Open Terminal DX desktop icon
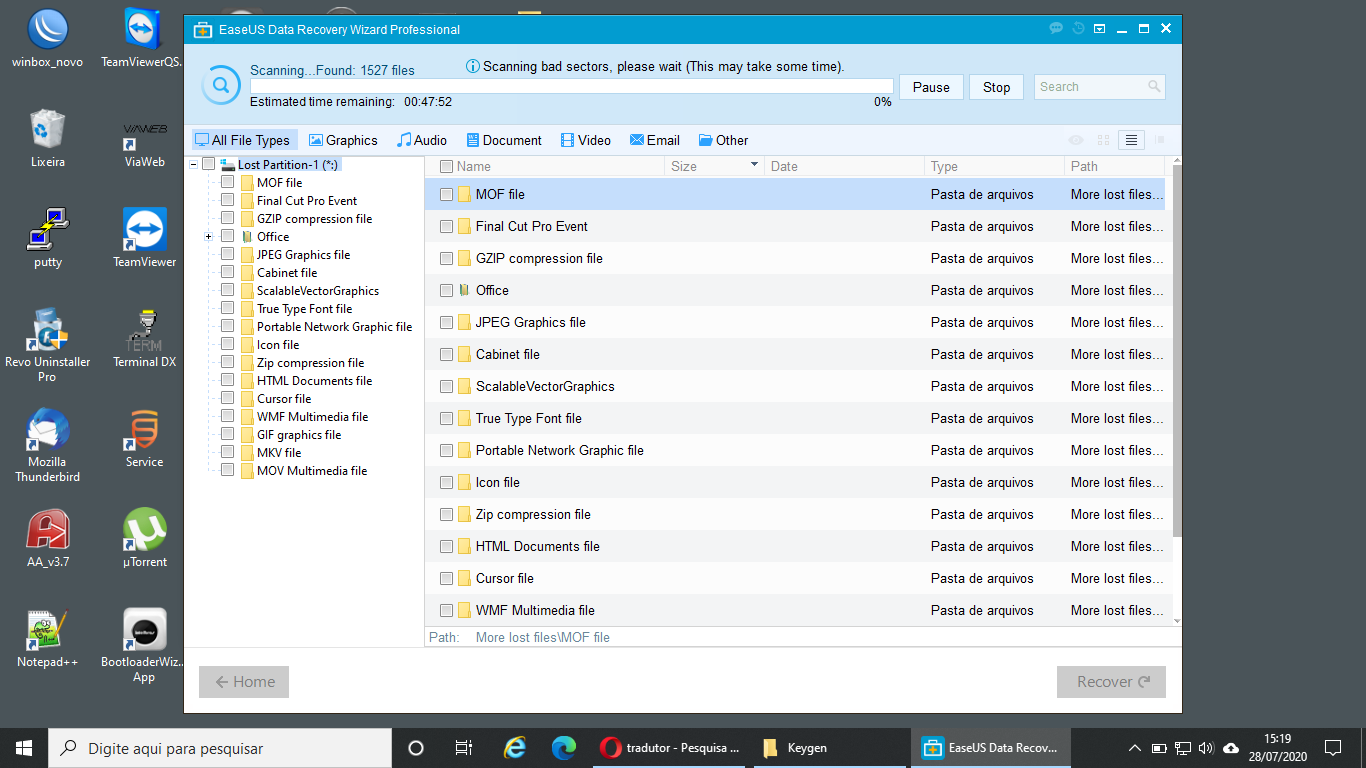The height and width of the screenshot is (768, 1366). 144,339
